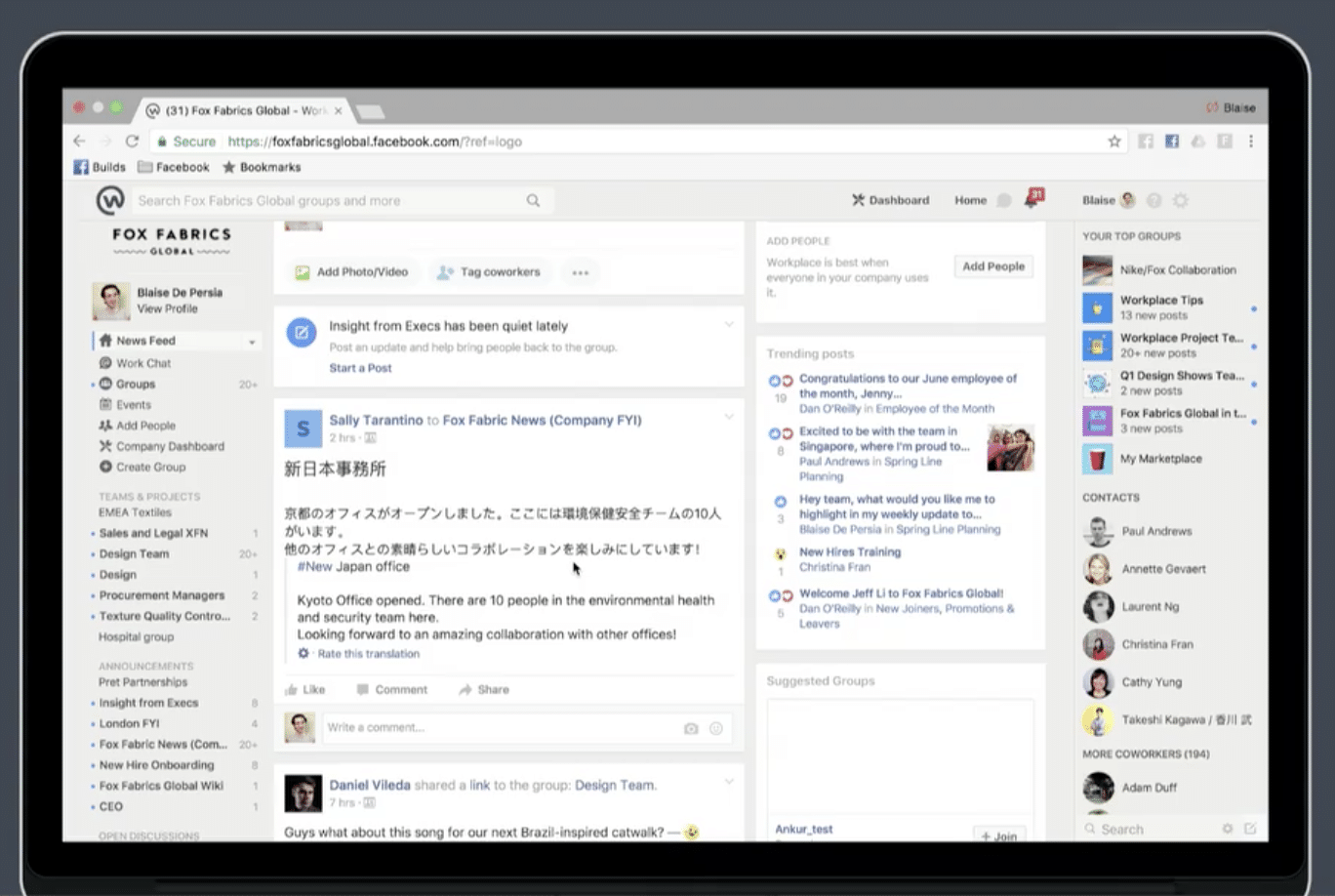This screenshot has height=896, width=1335.
Task: Click Comment on Sally's post
Action: click(x=391, y=689)
